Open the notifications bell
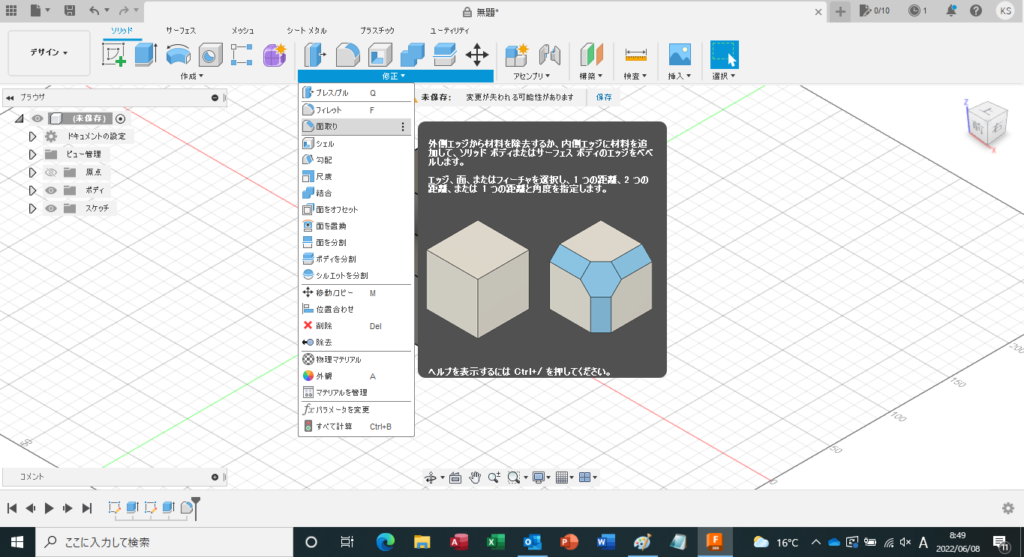This screenshot has width=1024, height=557. tap(951, 10)
